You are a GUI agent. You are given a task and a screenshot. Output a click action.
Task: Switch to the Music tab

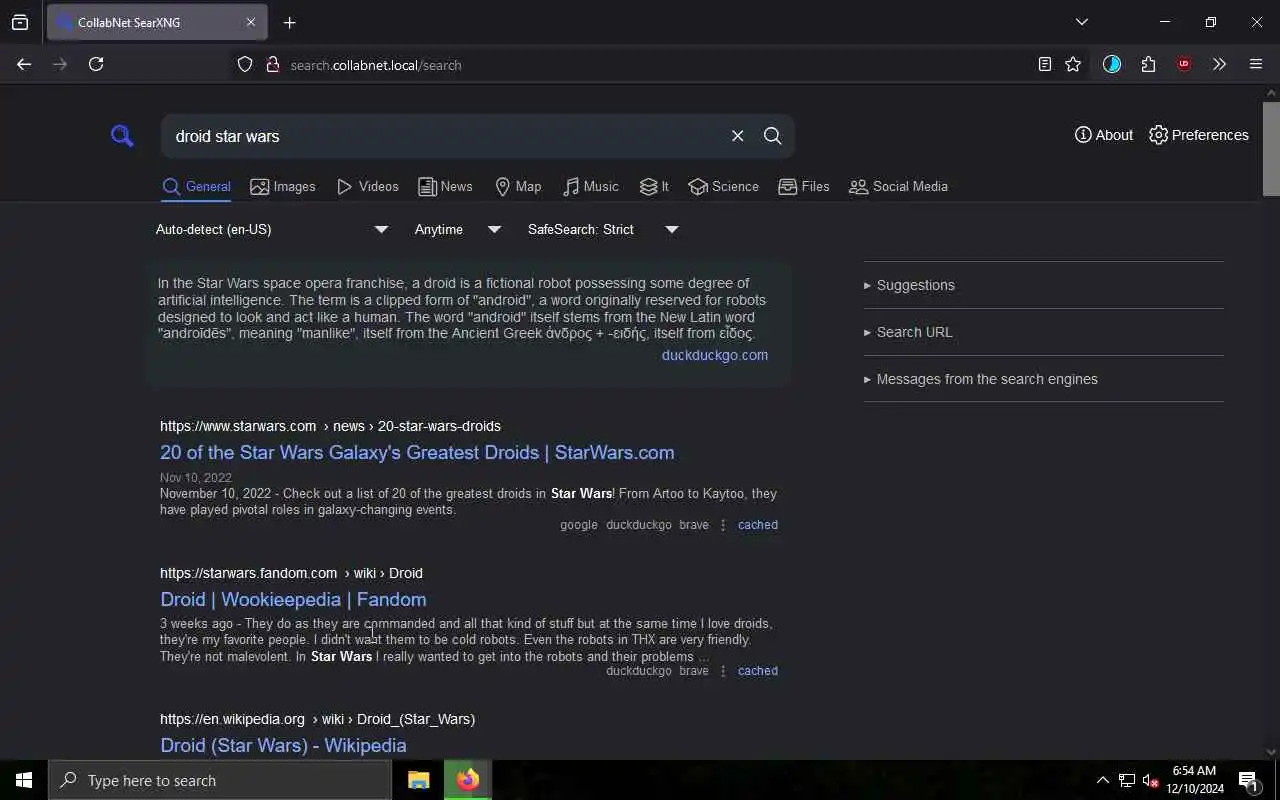pos(590,187)
